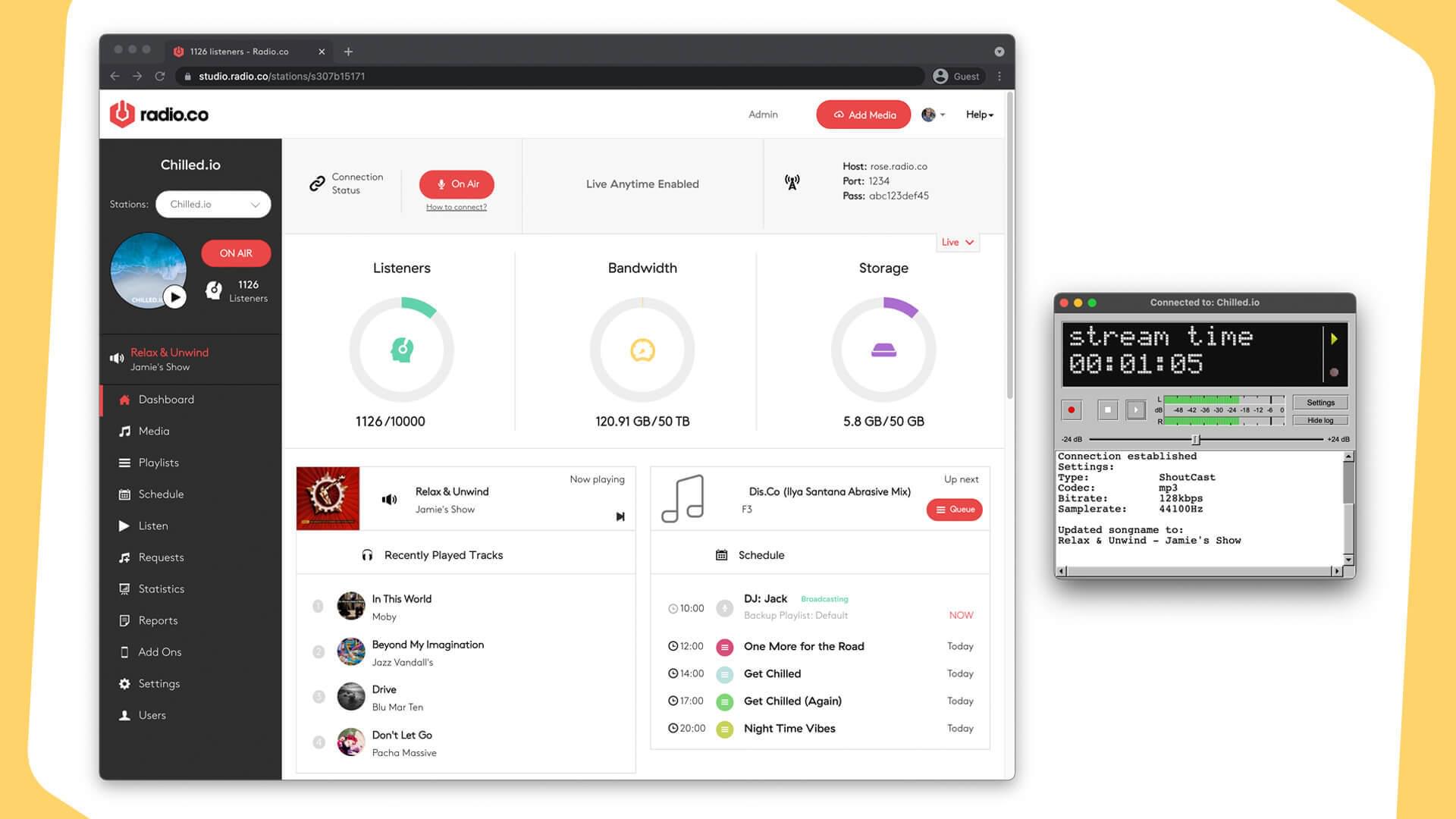Click the Schedule navigation icon
This screenshot has width=1456, height=819.
(x=122, y=494)
